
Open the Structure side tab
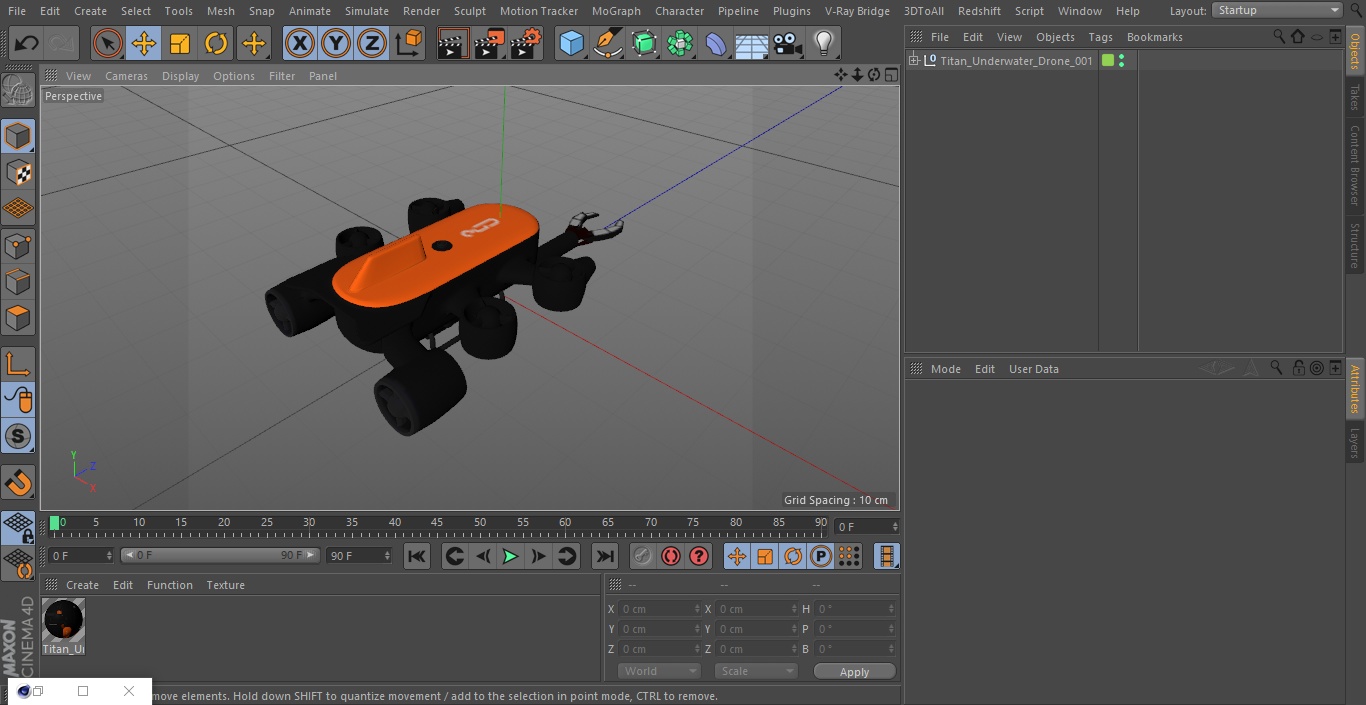1355,246
